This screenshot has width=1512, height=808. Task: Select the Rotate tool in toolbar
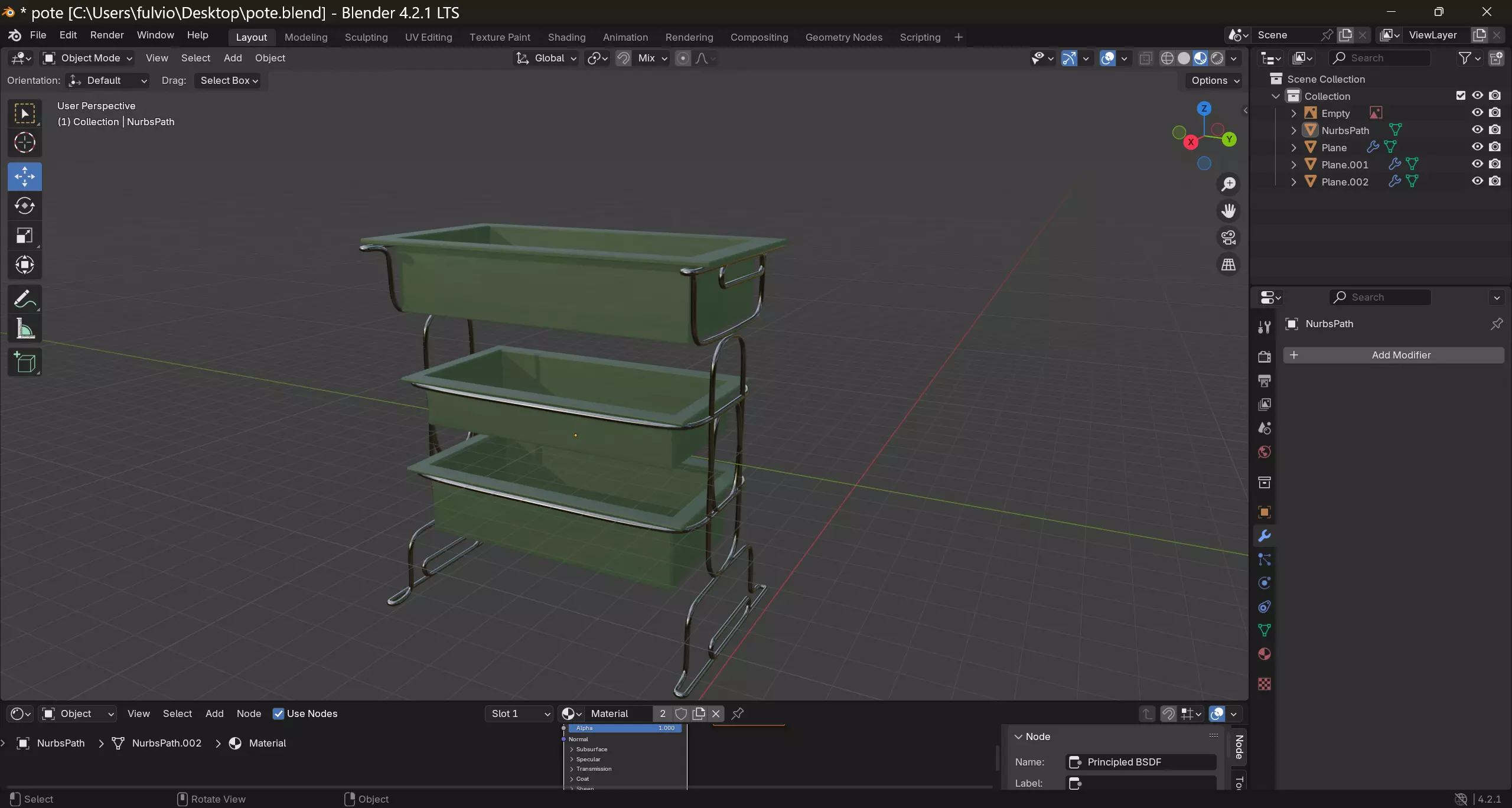click(24, 206)
